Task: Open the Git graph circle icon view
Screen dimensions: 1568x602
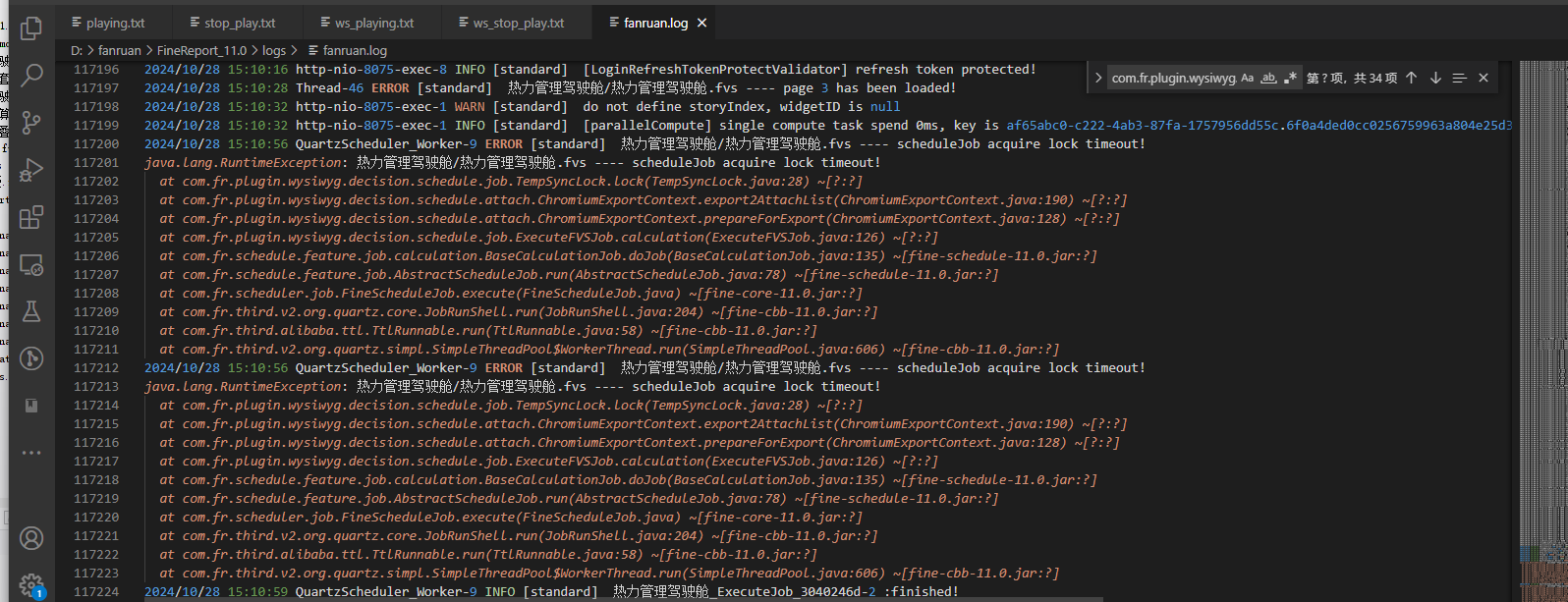Action: coord(31,358)
